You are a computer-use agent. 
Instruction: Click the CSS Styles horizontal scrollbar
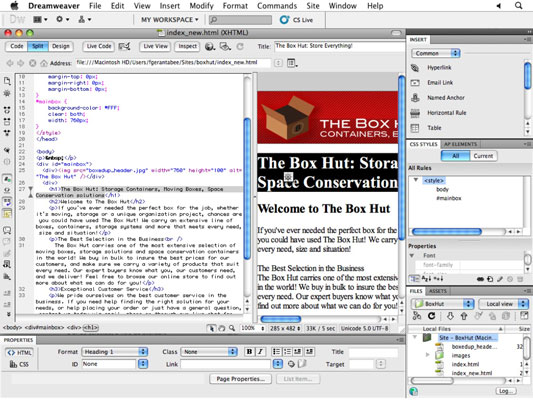click(x=447, y=232)
